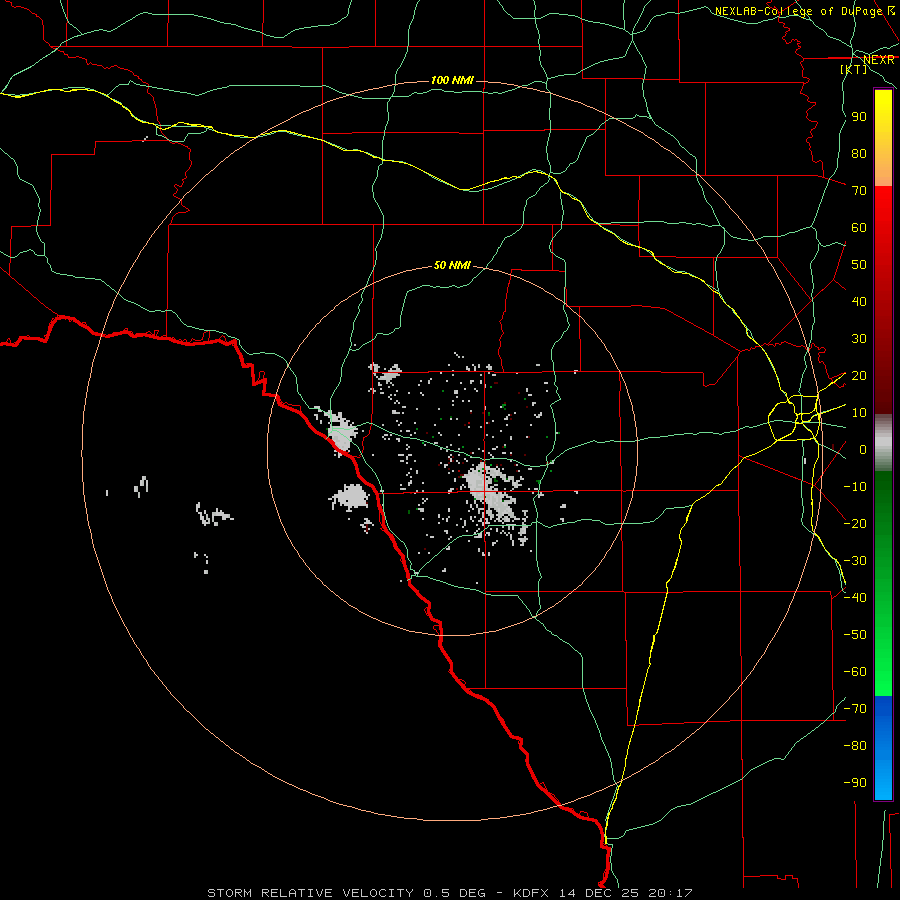900x900 pixels.
Task: Click the 80 value on velocity scale
Action: pos(859,154)
